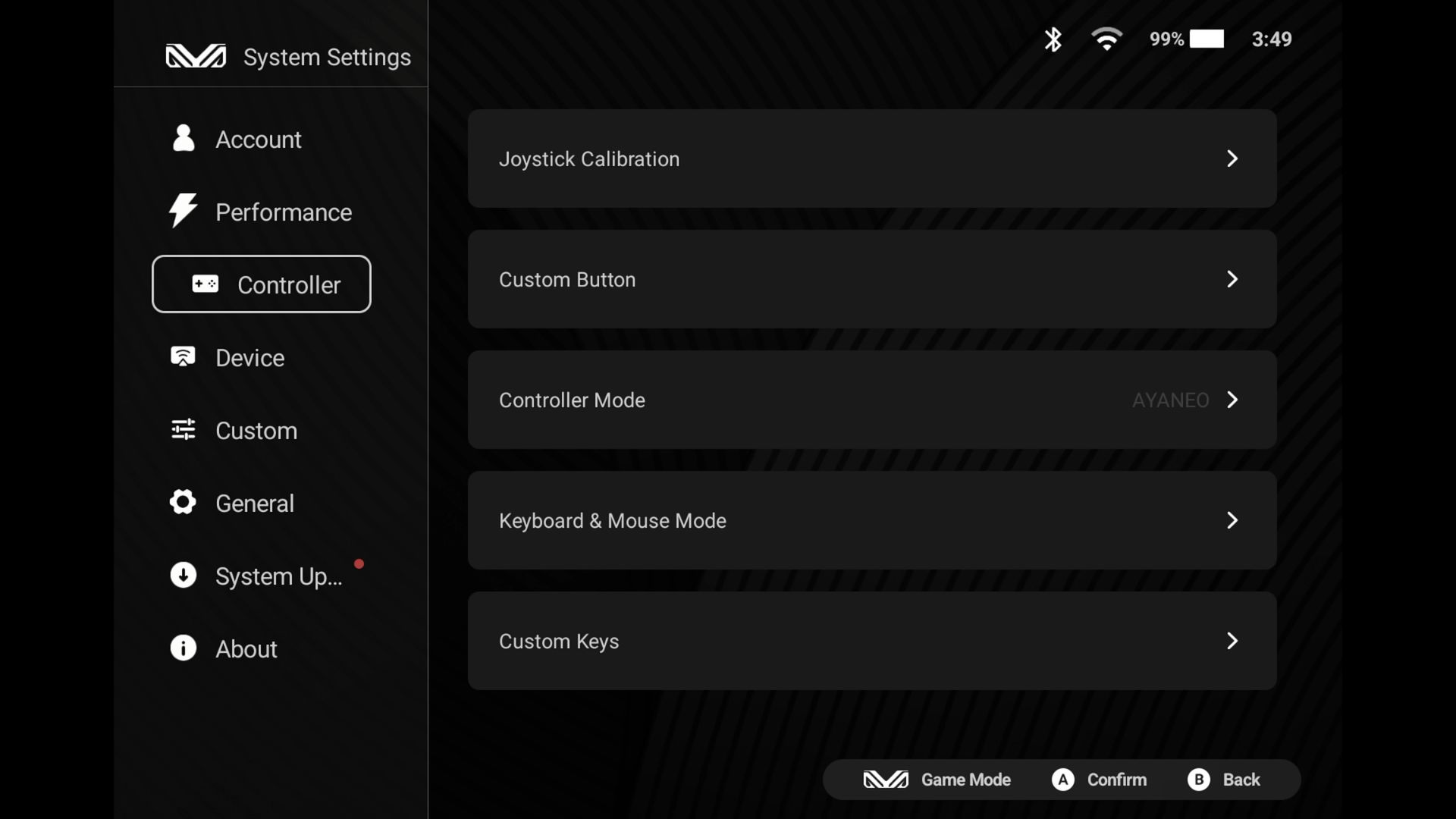Click the General gear icon
The width and height of the screenshot is (1456, 819).
point(183,502)
